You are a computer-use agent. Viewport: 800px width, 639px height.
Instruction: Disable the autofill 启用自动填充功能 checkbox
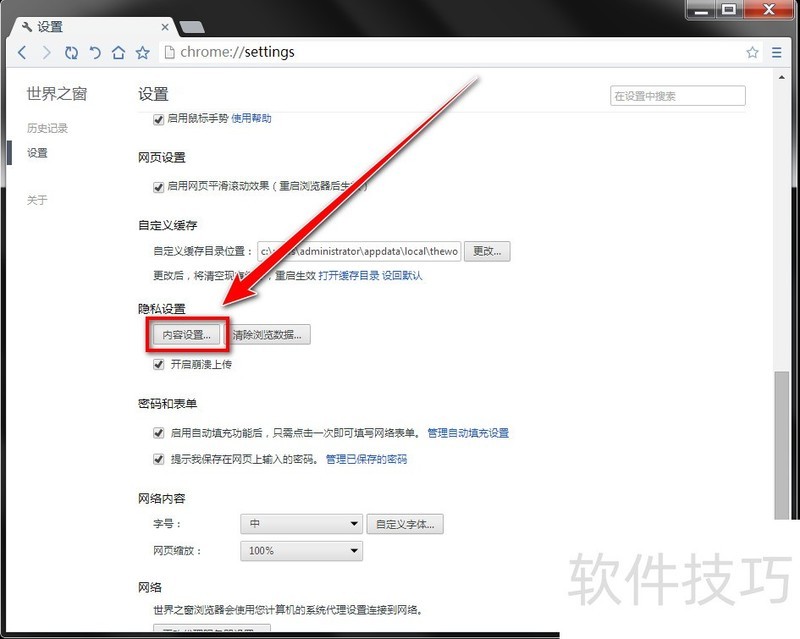tap(158, 433)
